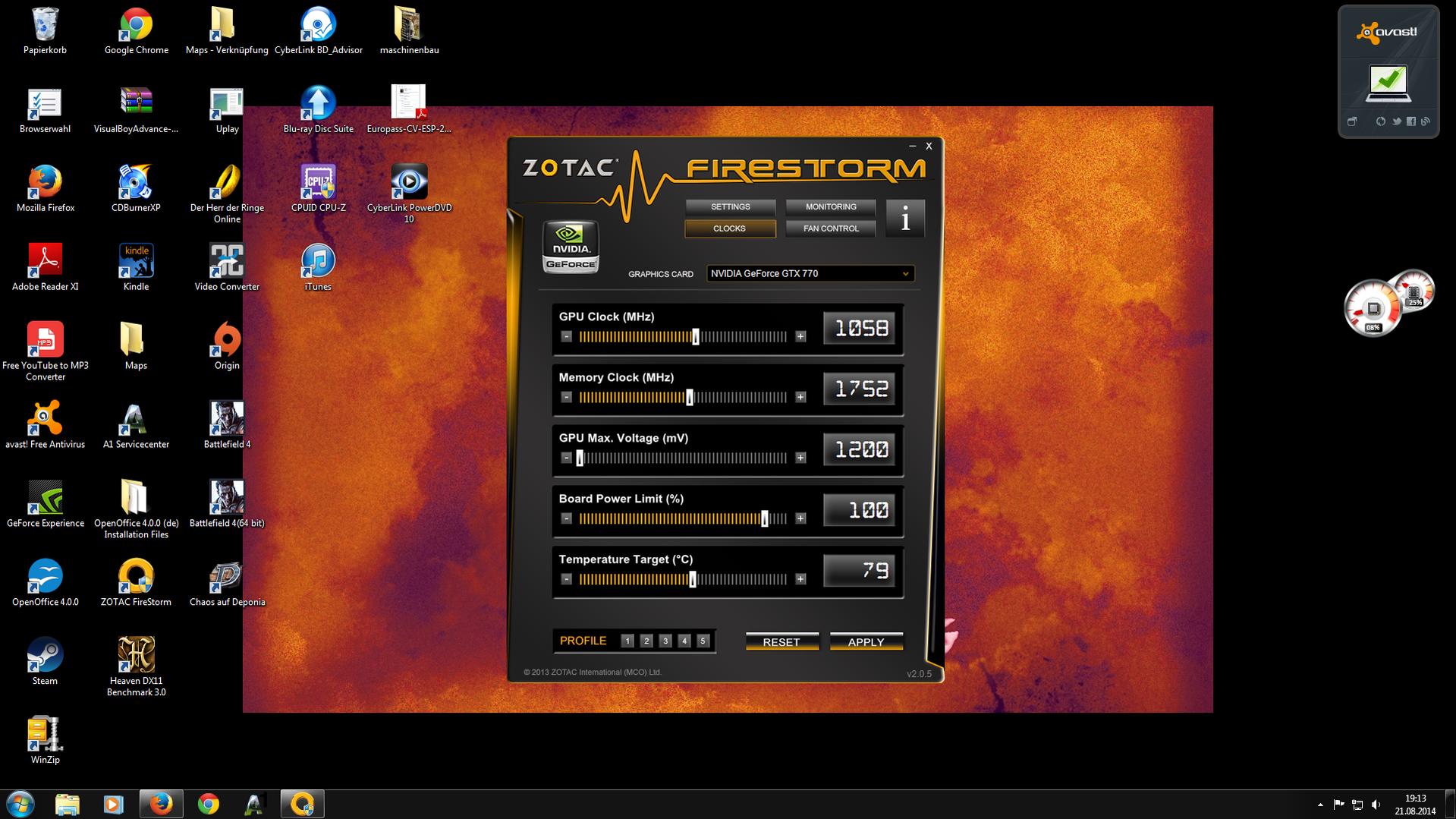This screenshot has height=819, width=1456.
Task: Select the Steam desktop icon
Action: (45, 663)
